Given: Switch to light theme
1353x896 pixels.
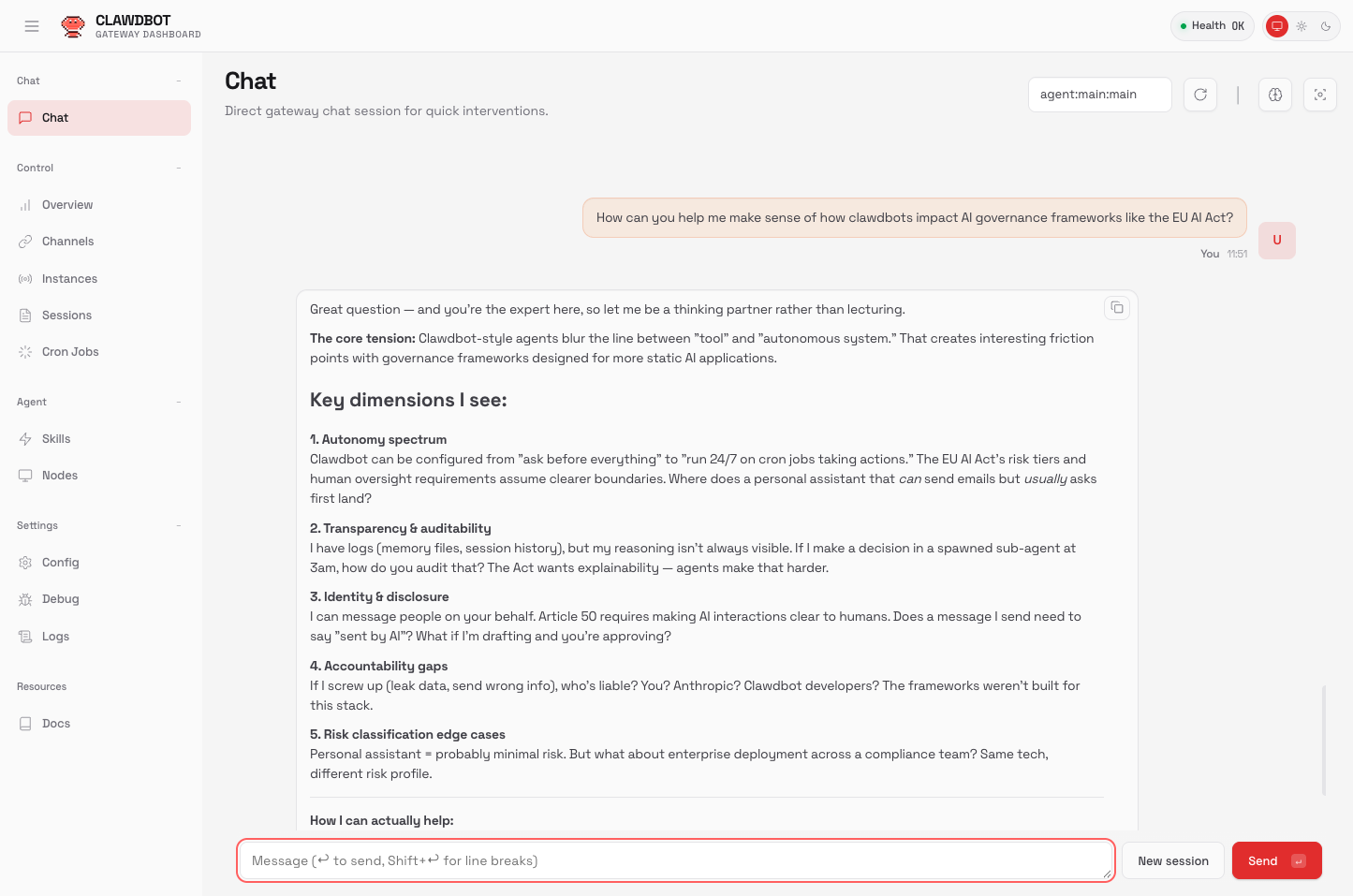Looking at the screenshot, I should click(1302, 26).
